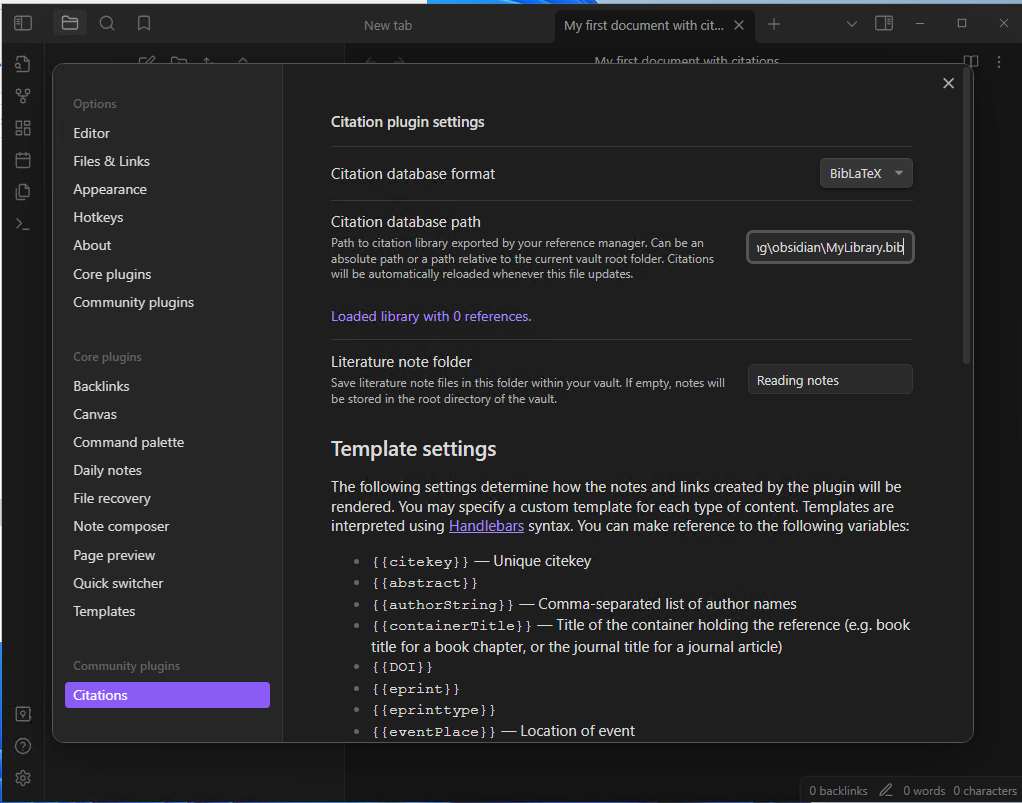Open Templates plugin settings
This screenshot has width=1022, height=803.
click(104, 611)
